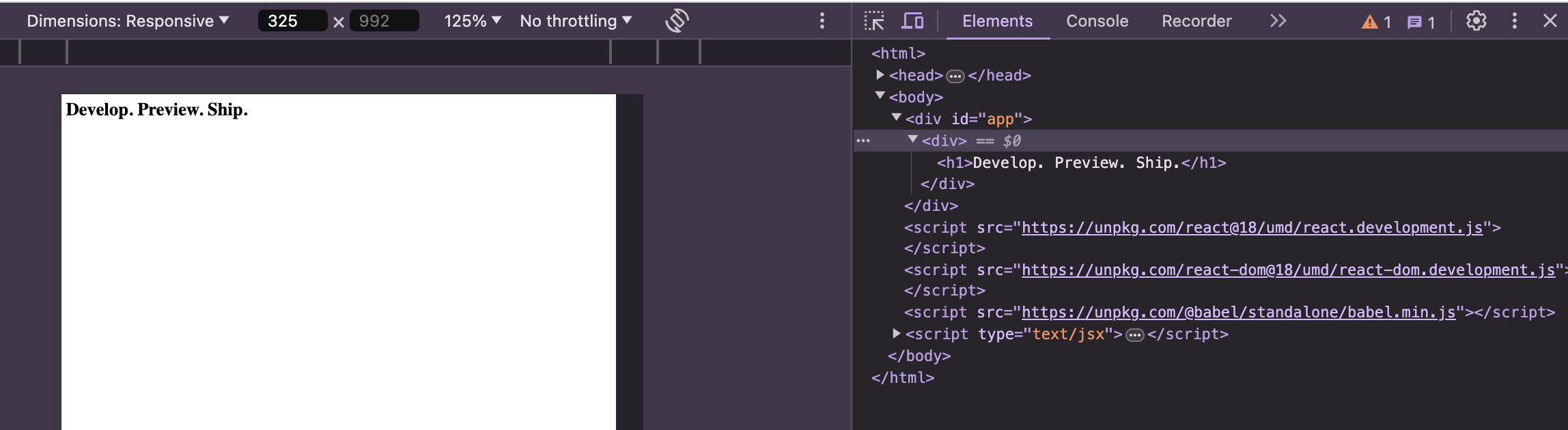
Task: Expand the text/jsx script node
Action: pos(897,334)
